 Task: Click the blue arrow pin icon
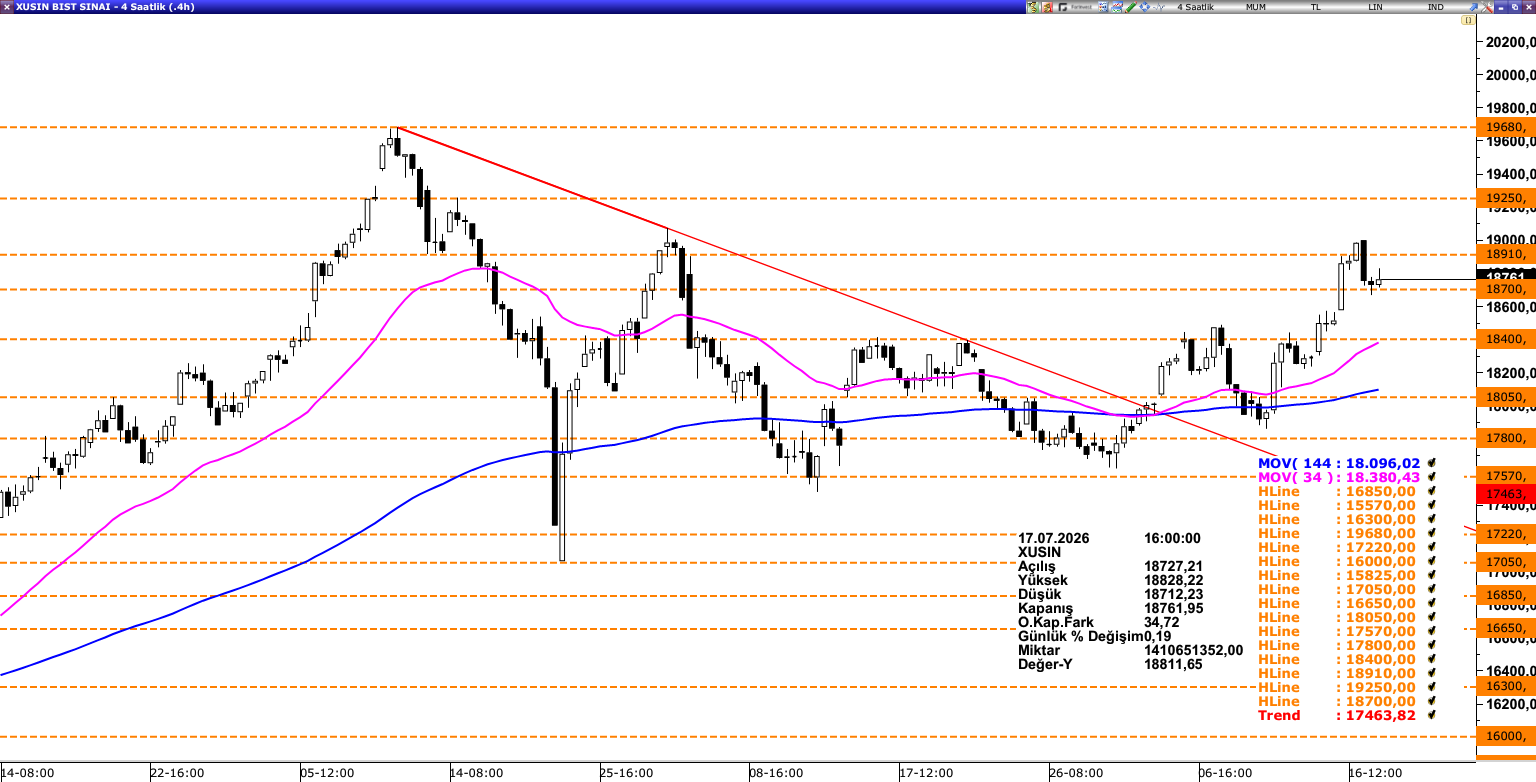(1473, 7)
